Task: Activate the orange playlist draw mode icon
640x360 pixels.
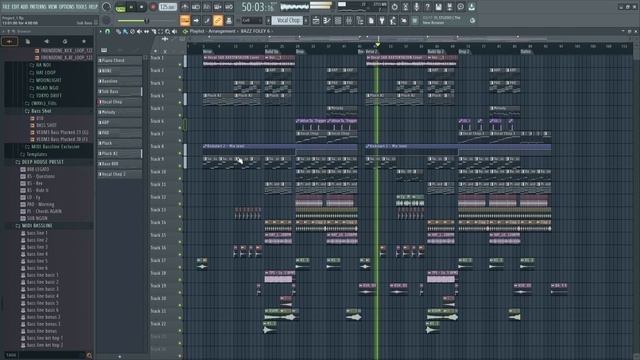Action: point(185,20)
